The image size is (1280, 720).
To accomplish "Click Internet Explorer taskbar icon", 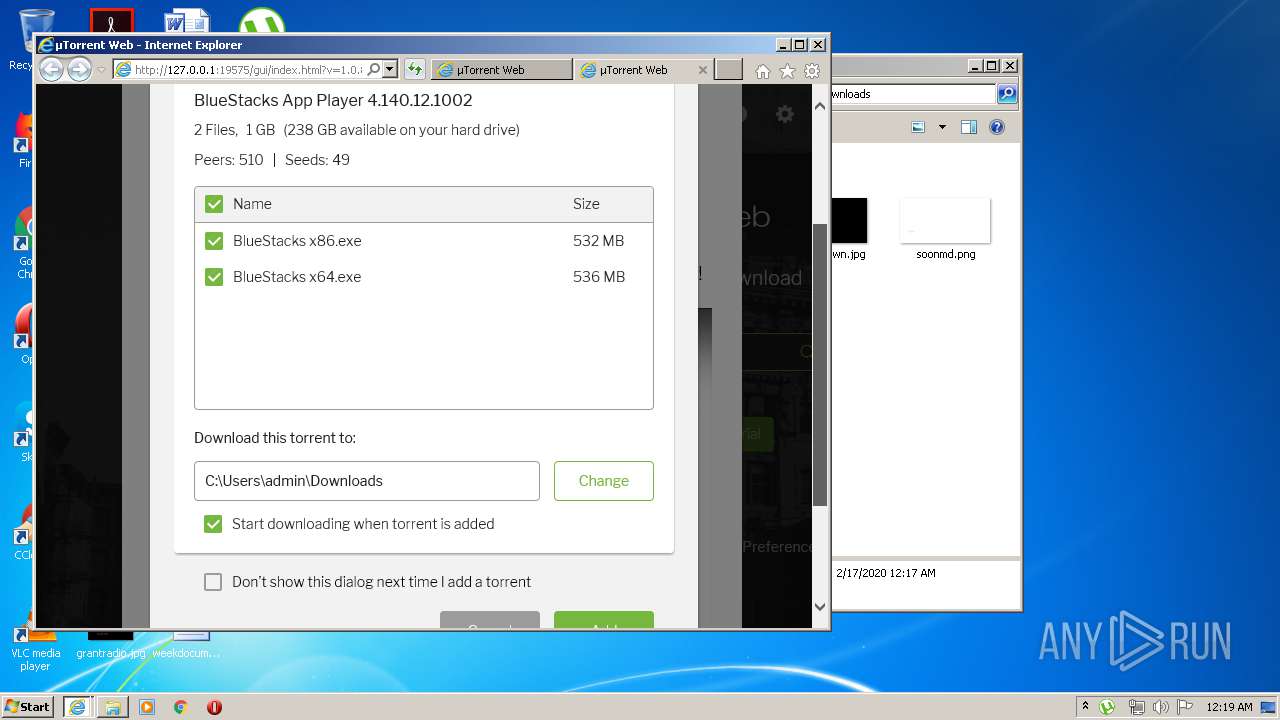I will click(x=77, y=707).
